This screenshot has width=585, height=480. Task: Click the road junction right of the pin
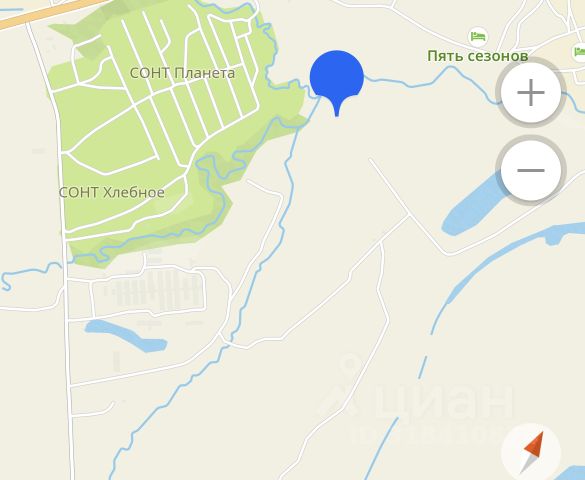(409, 215)
